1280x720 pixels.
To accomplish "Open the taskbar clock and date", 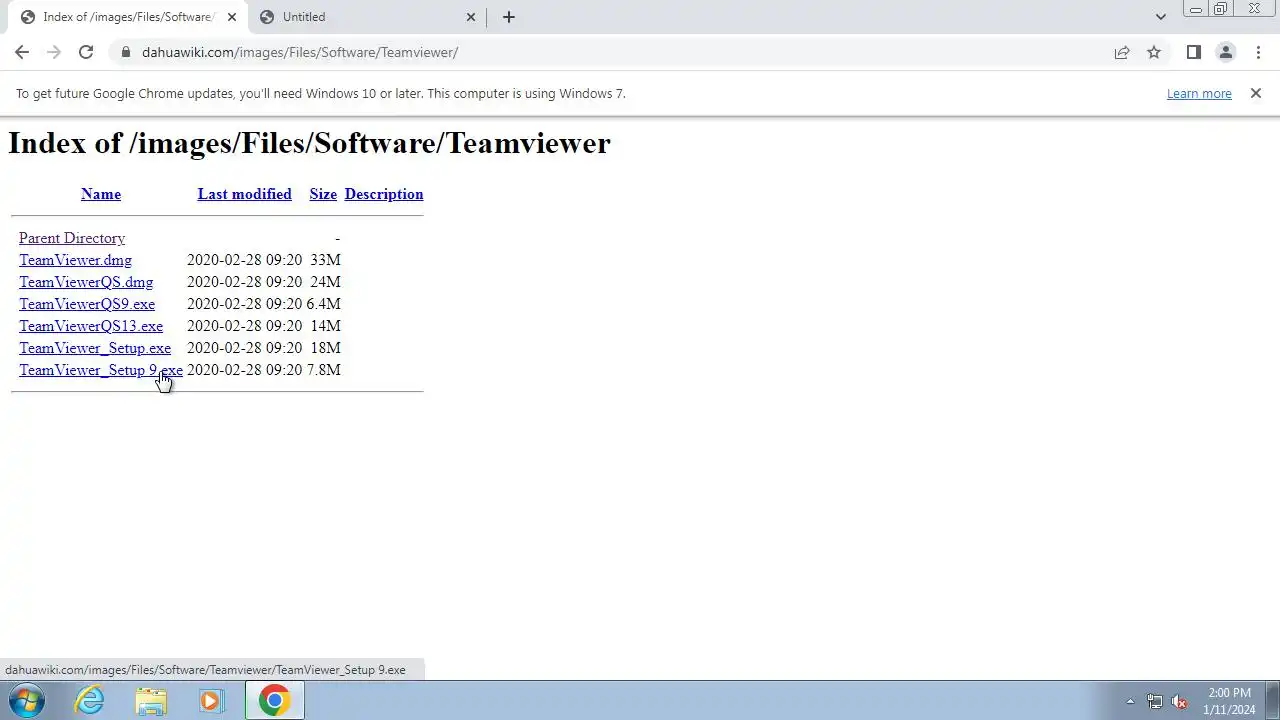I will (x=1229, y=701).
